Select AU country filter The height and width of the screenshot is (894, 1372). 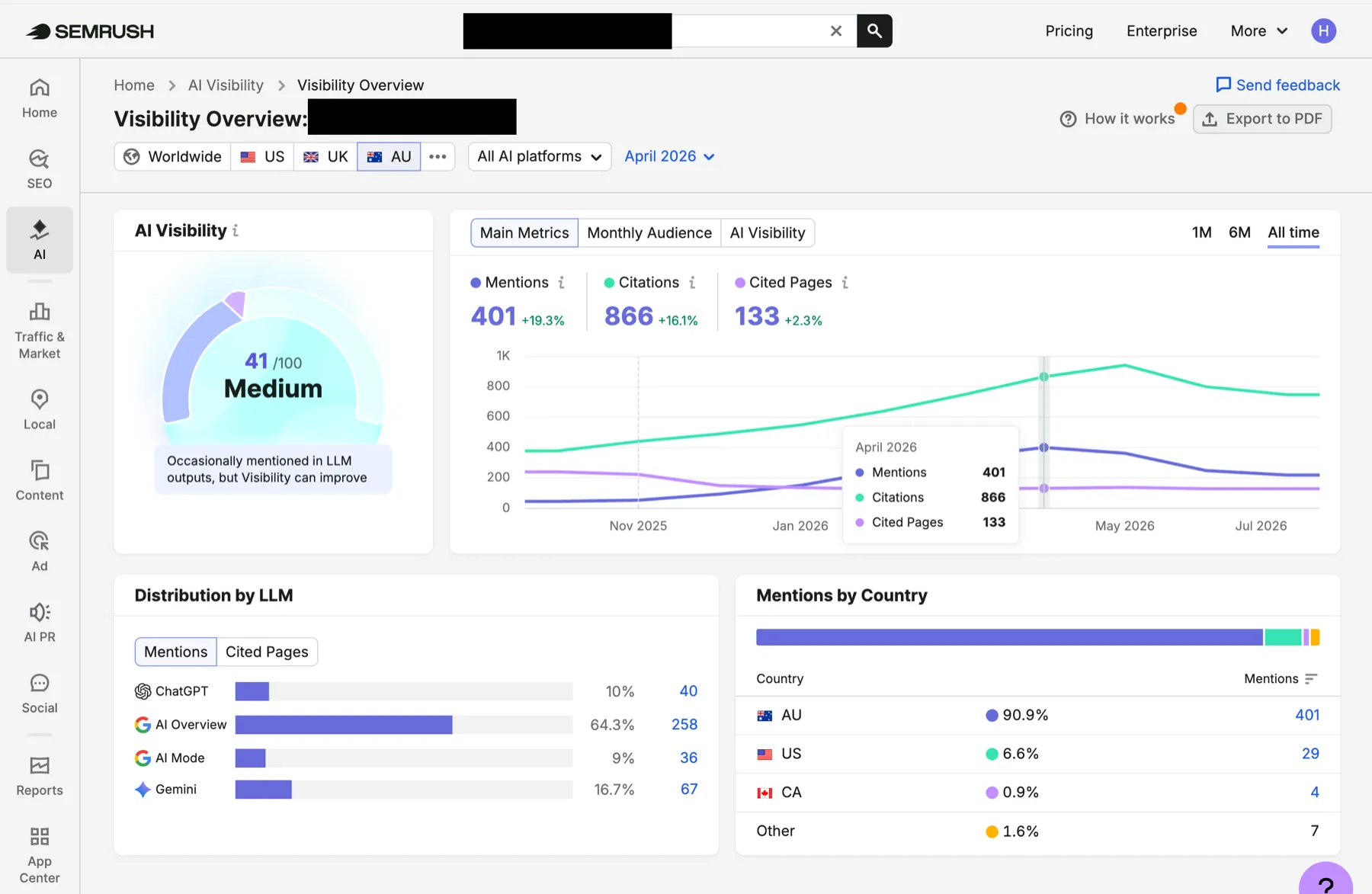389,156
